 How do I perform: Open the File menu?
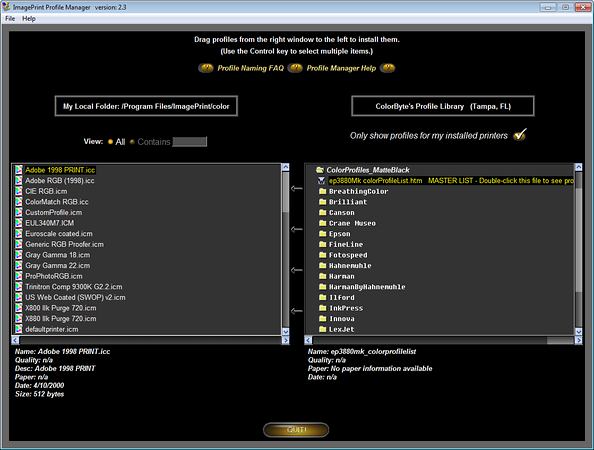tap(10, 19)
